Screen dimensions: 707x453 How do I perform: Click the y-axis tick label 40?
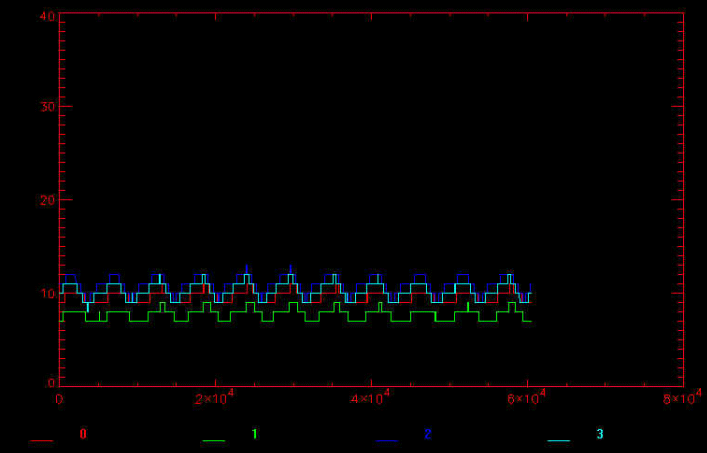point(47,16)
